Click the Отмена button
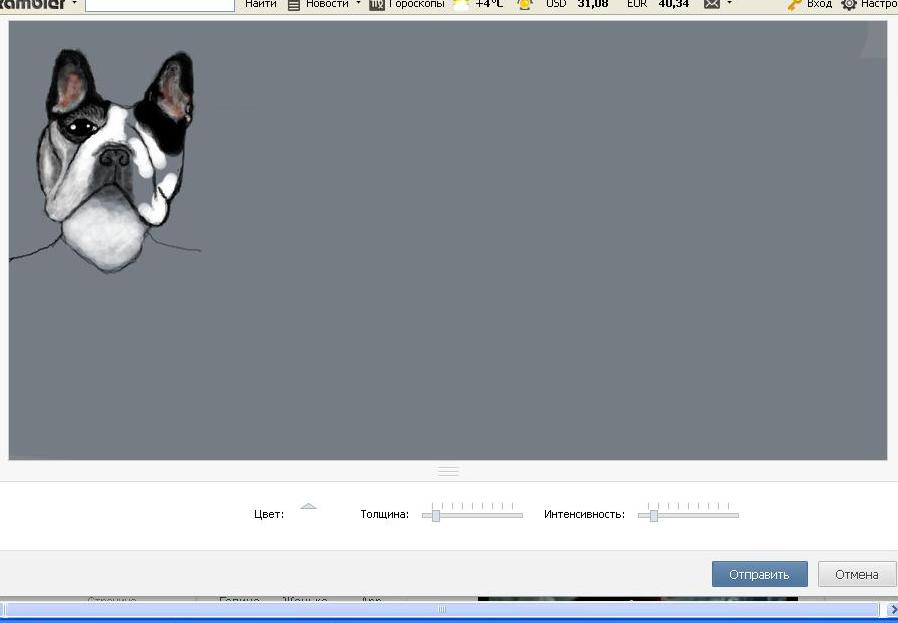Screen dimensions: 898x623 [857, 574]
